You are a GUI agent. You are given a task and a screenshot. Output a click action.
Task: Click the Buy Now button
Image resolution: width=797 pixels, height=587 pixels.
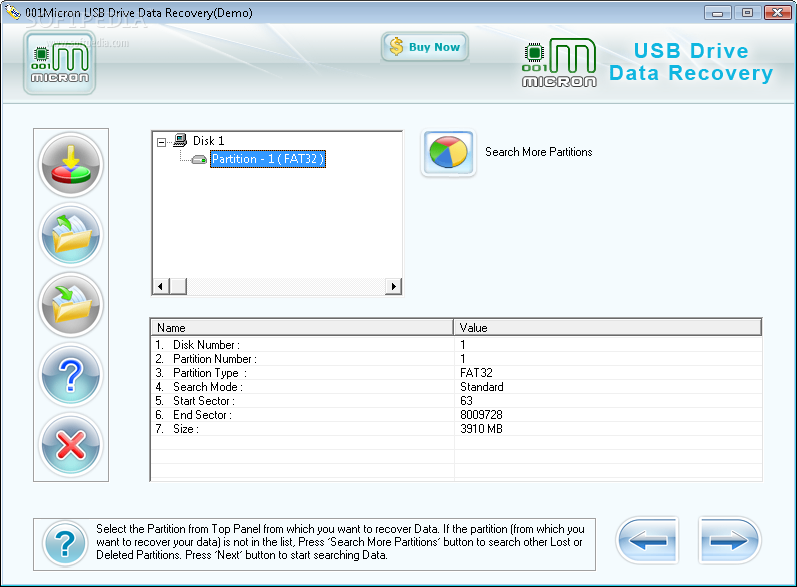click(425, 47)
